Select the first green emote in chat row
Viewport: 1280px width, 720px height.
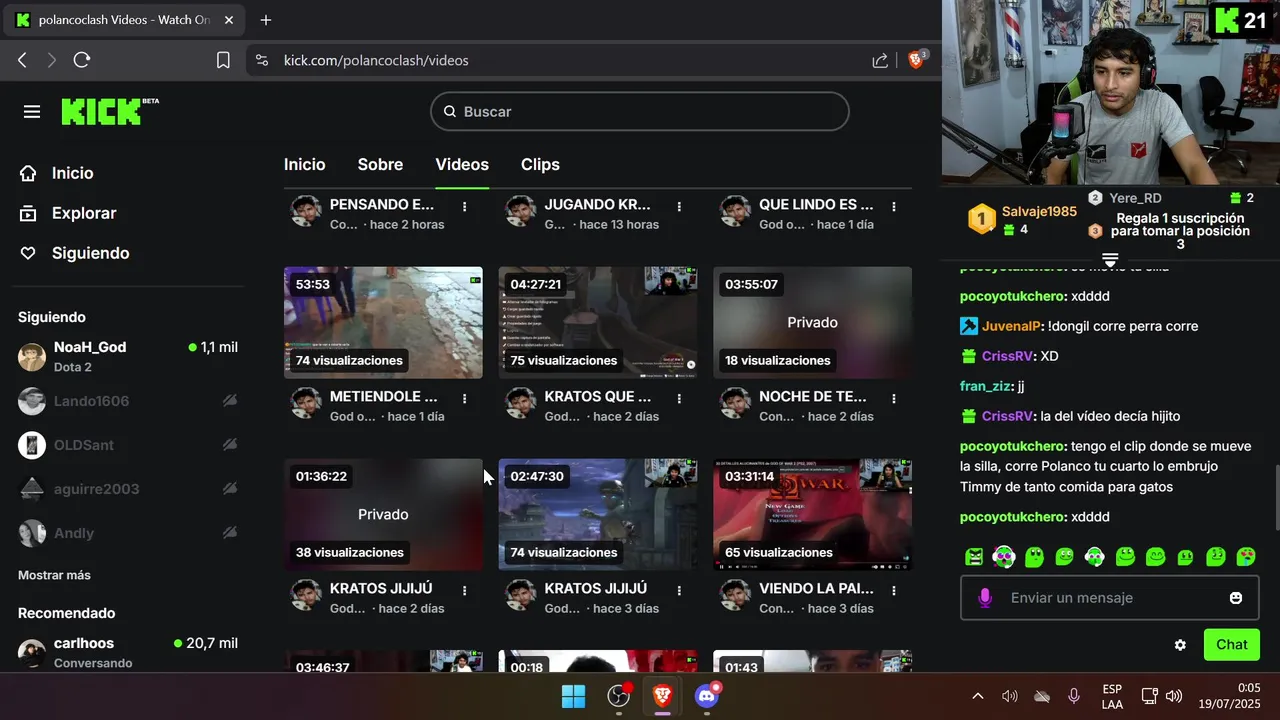[974, 556]
